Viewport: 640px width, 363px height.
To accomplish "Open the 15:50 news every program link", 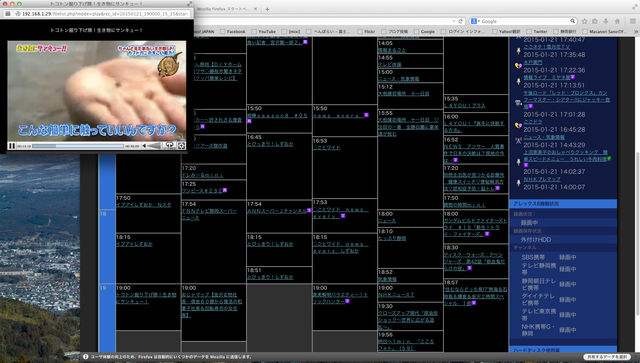I will coord(338,116).
